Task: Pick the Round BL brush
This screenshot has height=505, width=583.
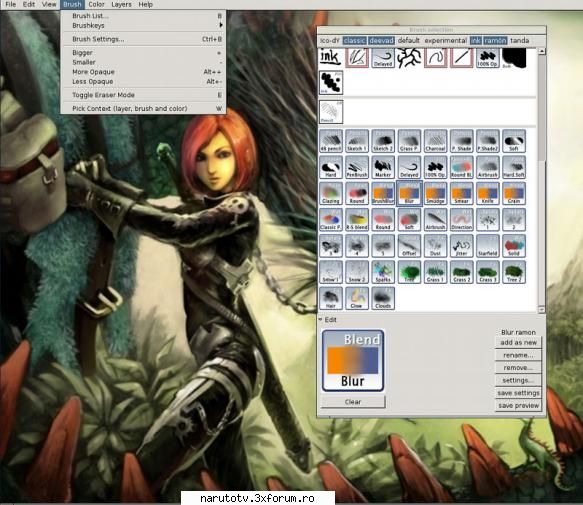Action: [461, 167]
